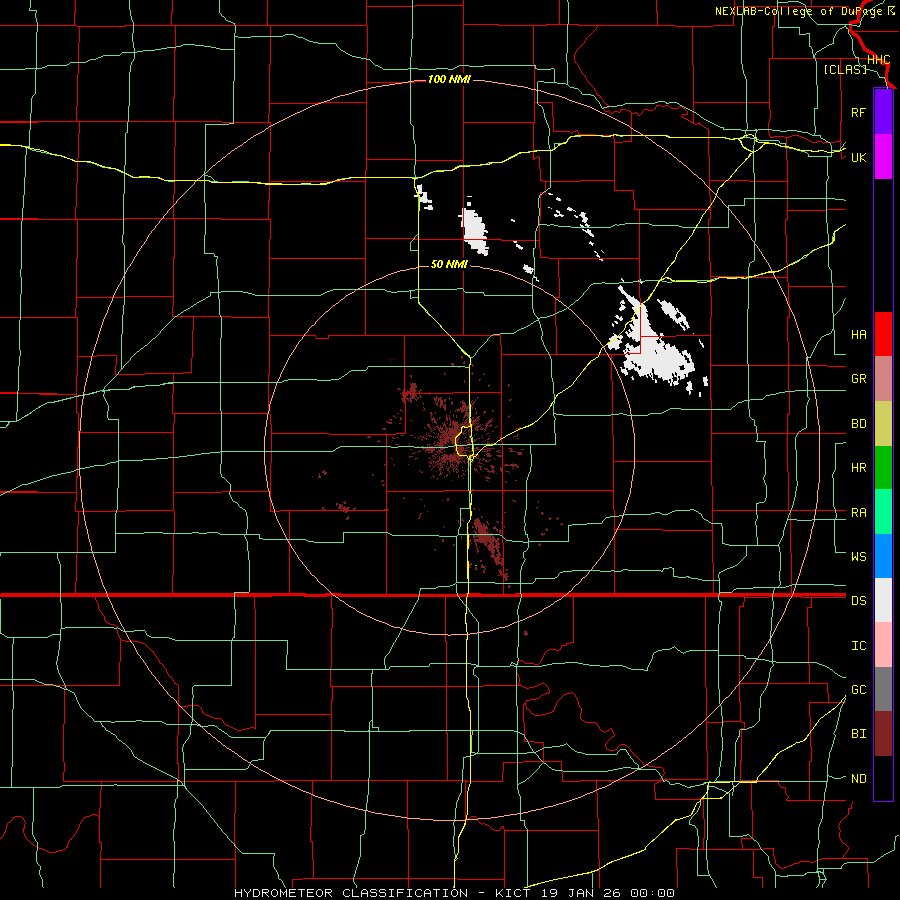
Task: Click the DS legend label
Action: (858, 601)
